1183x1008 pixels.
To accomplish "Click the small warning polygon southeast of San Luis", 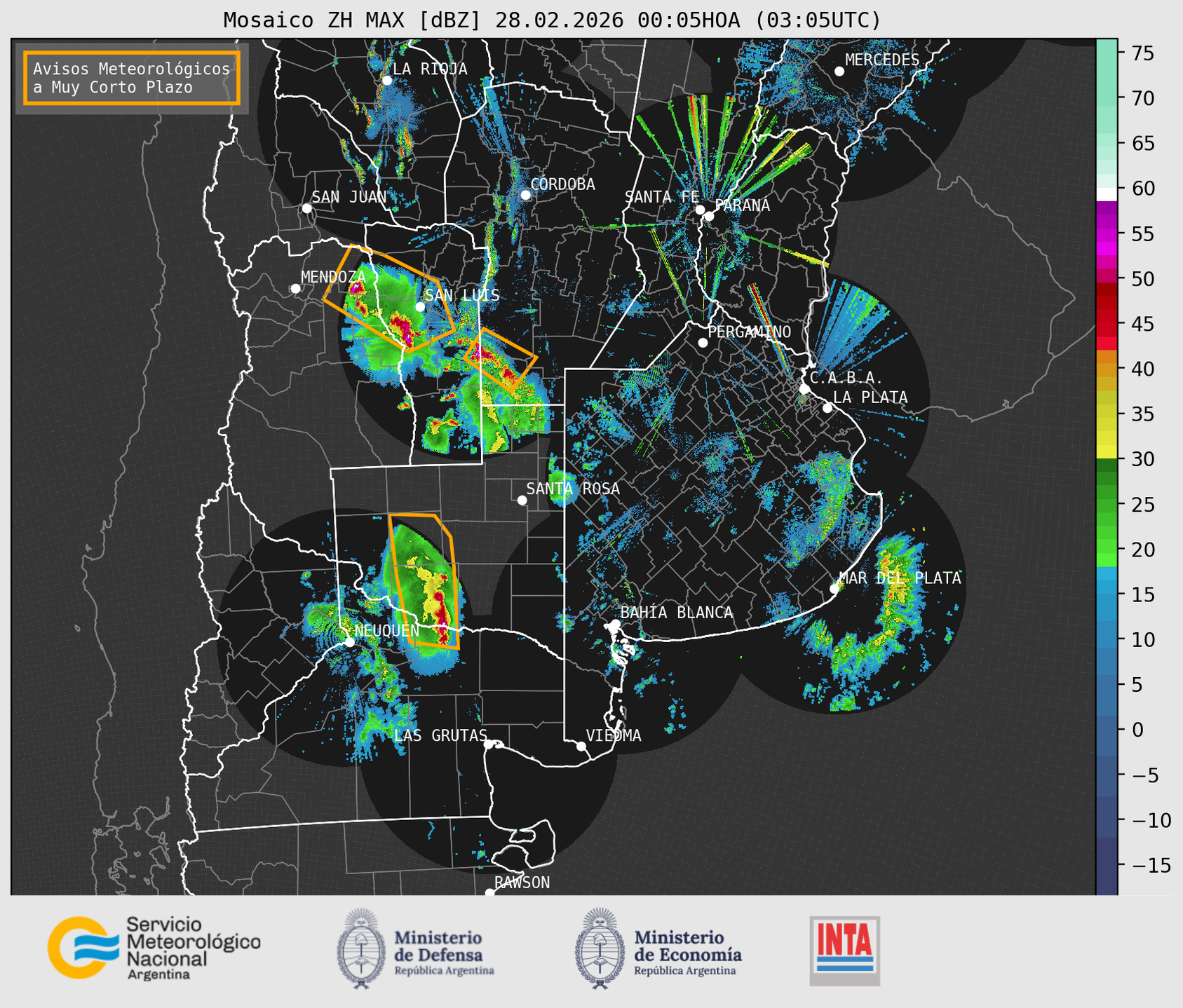I will [x=501, y=359].
